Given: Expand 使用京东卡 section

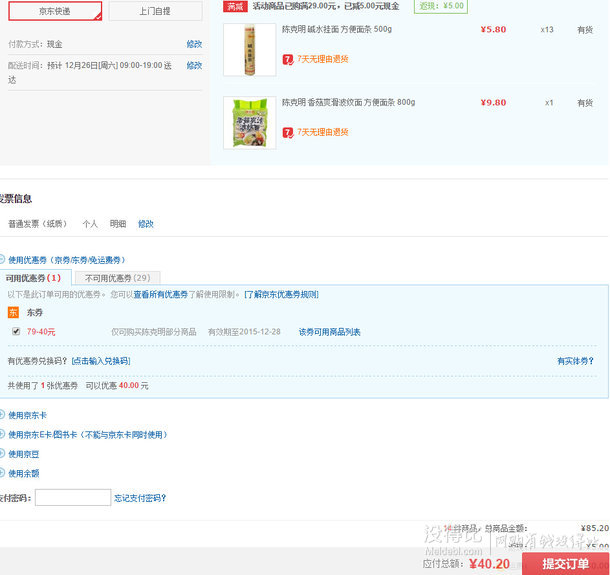Looking at the screenshot, I should [x=27, y=415].
